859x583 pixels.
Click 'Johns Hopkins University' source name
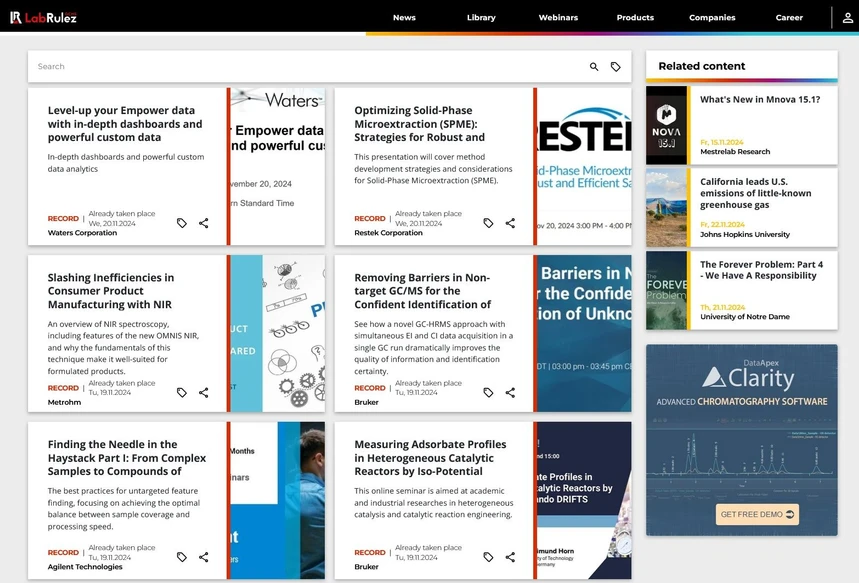[x=745, y=235]
